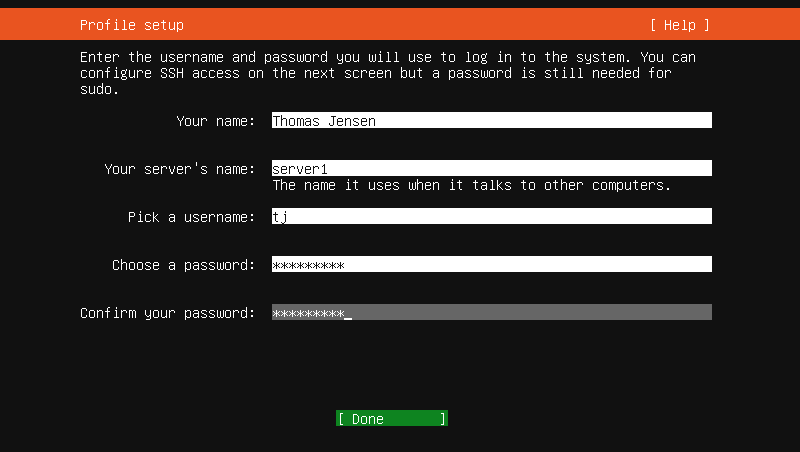Screen dimensions: 800x452
Task: Click the 'Pick a username:' label
Action: pos(191,217)
